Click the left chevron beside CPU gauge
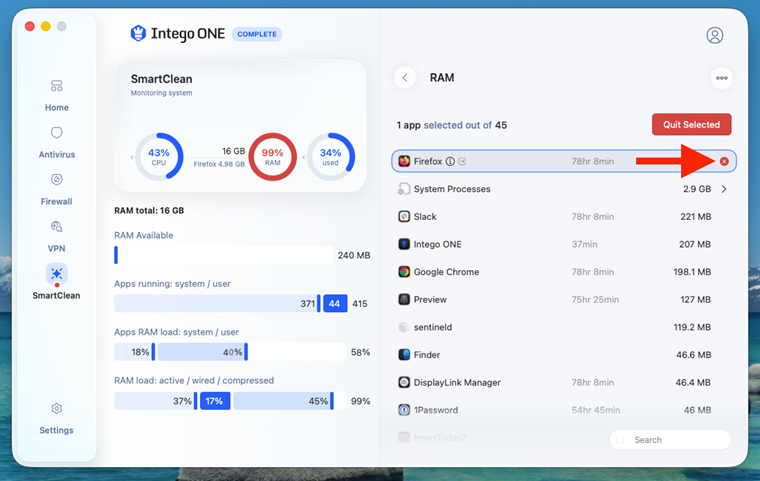Screen dimensions: 760x481 132,157
